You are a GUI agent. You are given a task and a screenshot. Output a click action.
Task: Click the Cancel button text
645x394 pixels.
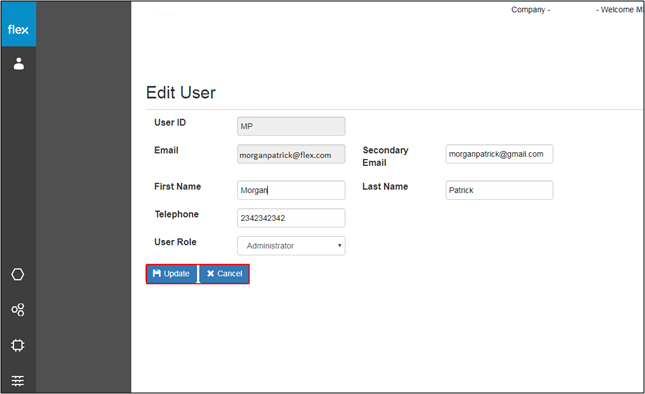click(230, 273)
